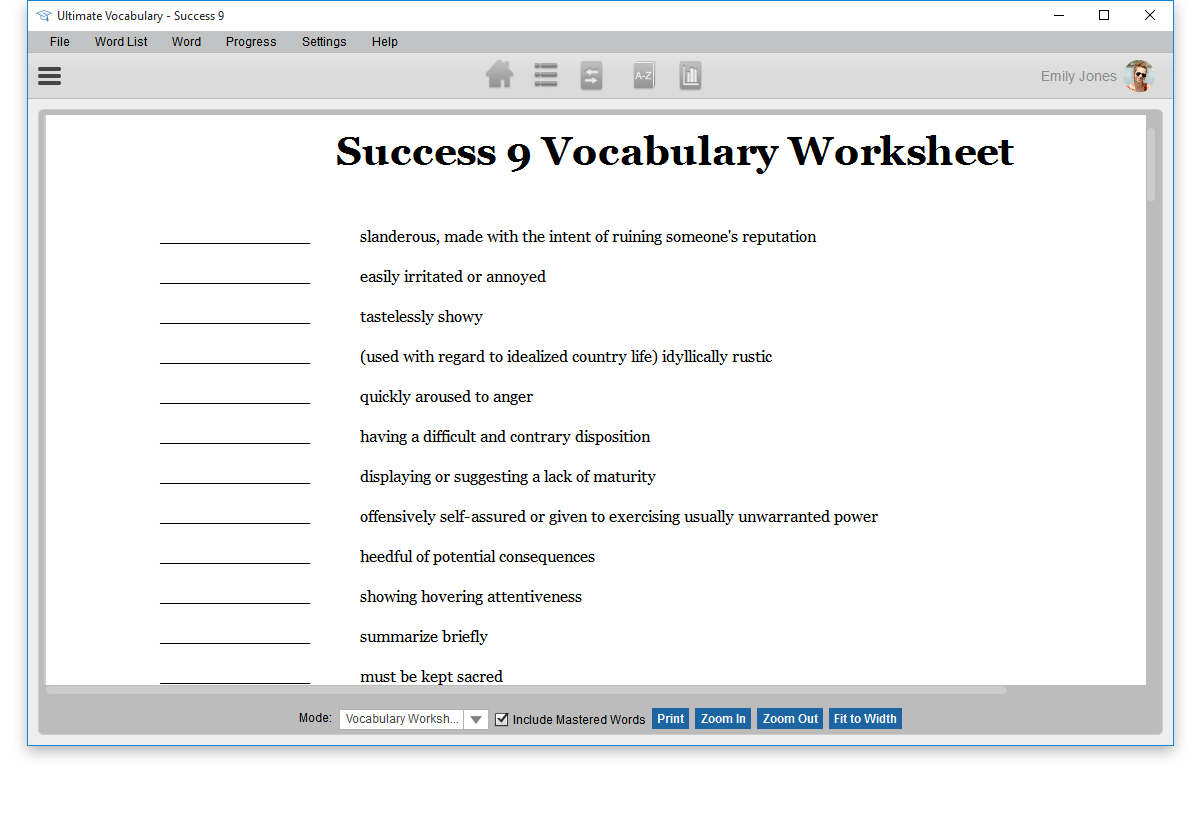Open the Settings menu
The height and width of the screenshot is (834, 1200).
324,42
